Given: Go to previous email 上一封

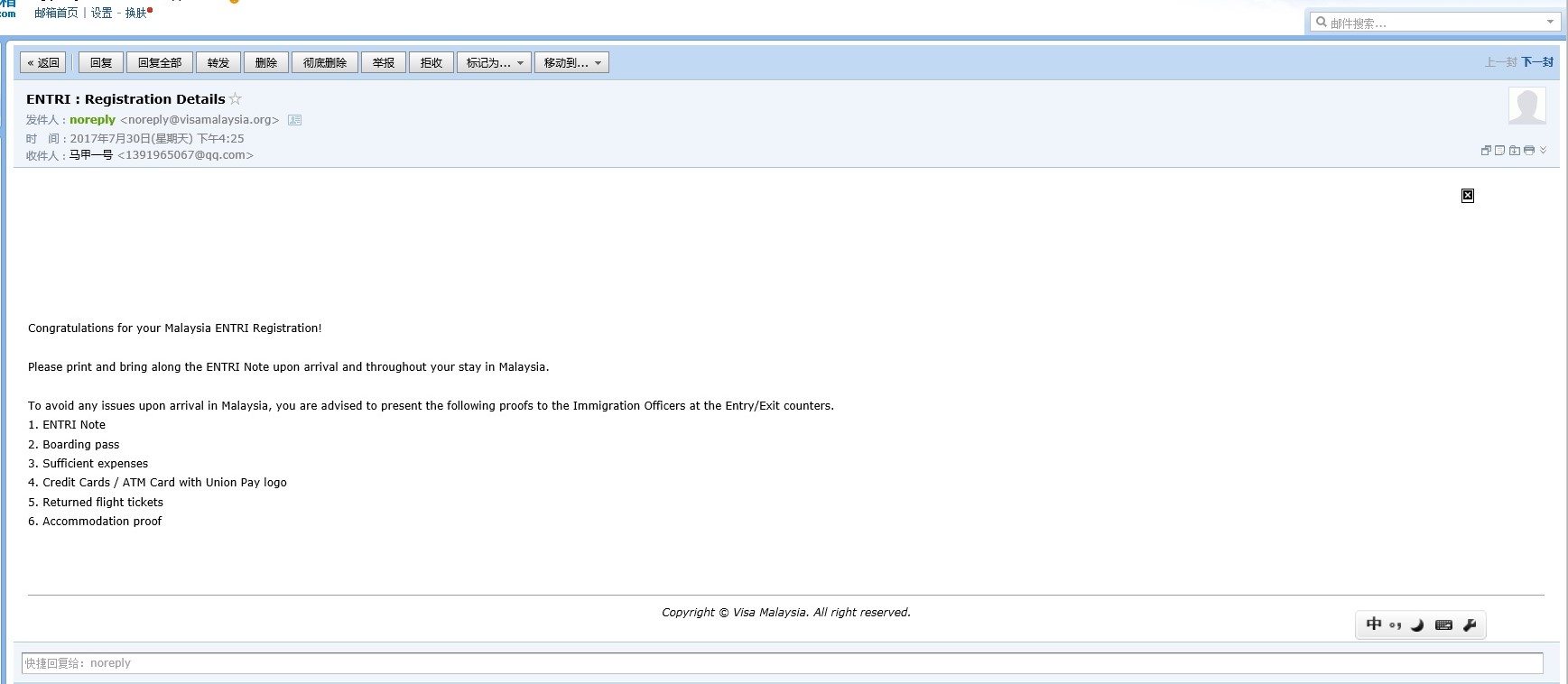Looking at the screenshot, I should 1500,62.
